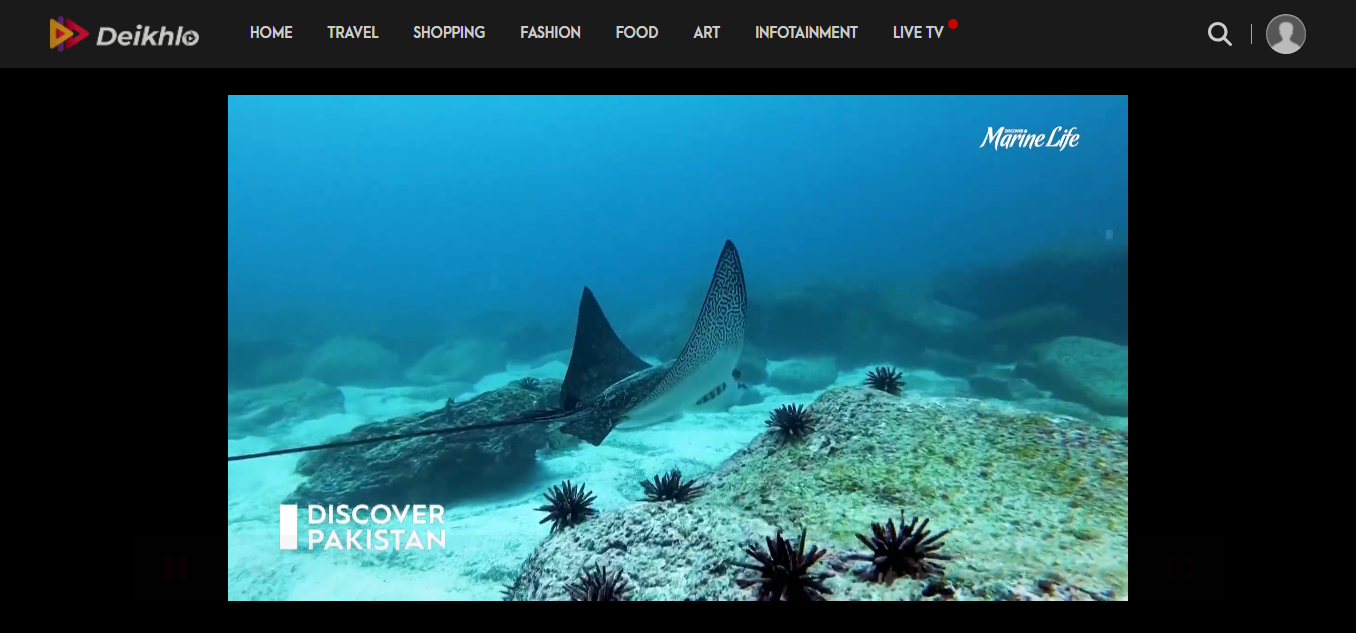Screen dimensions: 1356x633
Task: Open the TRAVEL menu item
Action: click(x=353, y=33)
